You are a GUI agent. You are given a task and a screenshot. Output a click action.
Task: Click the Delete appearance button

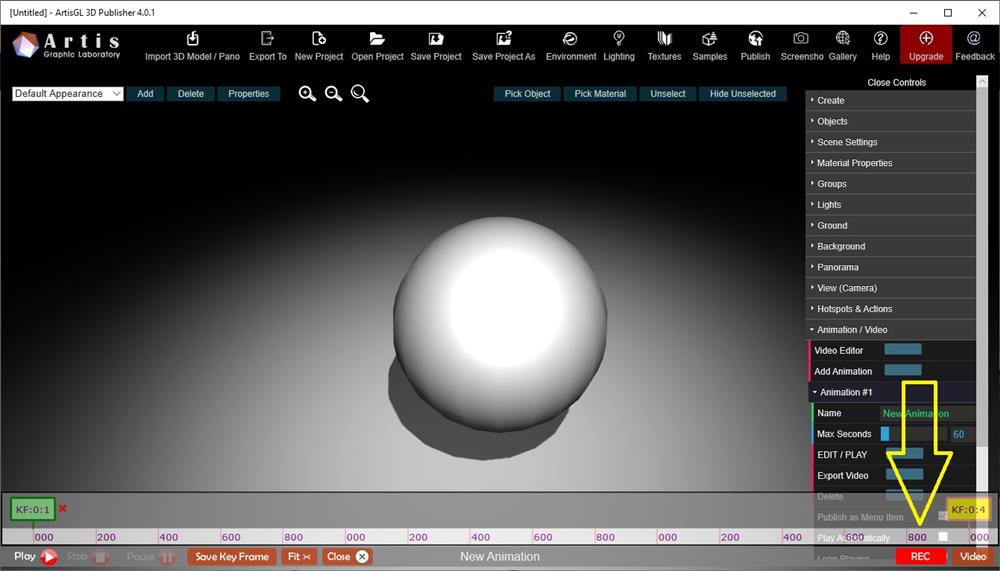[x=191, y=94]
